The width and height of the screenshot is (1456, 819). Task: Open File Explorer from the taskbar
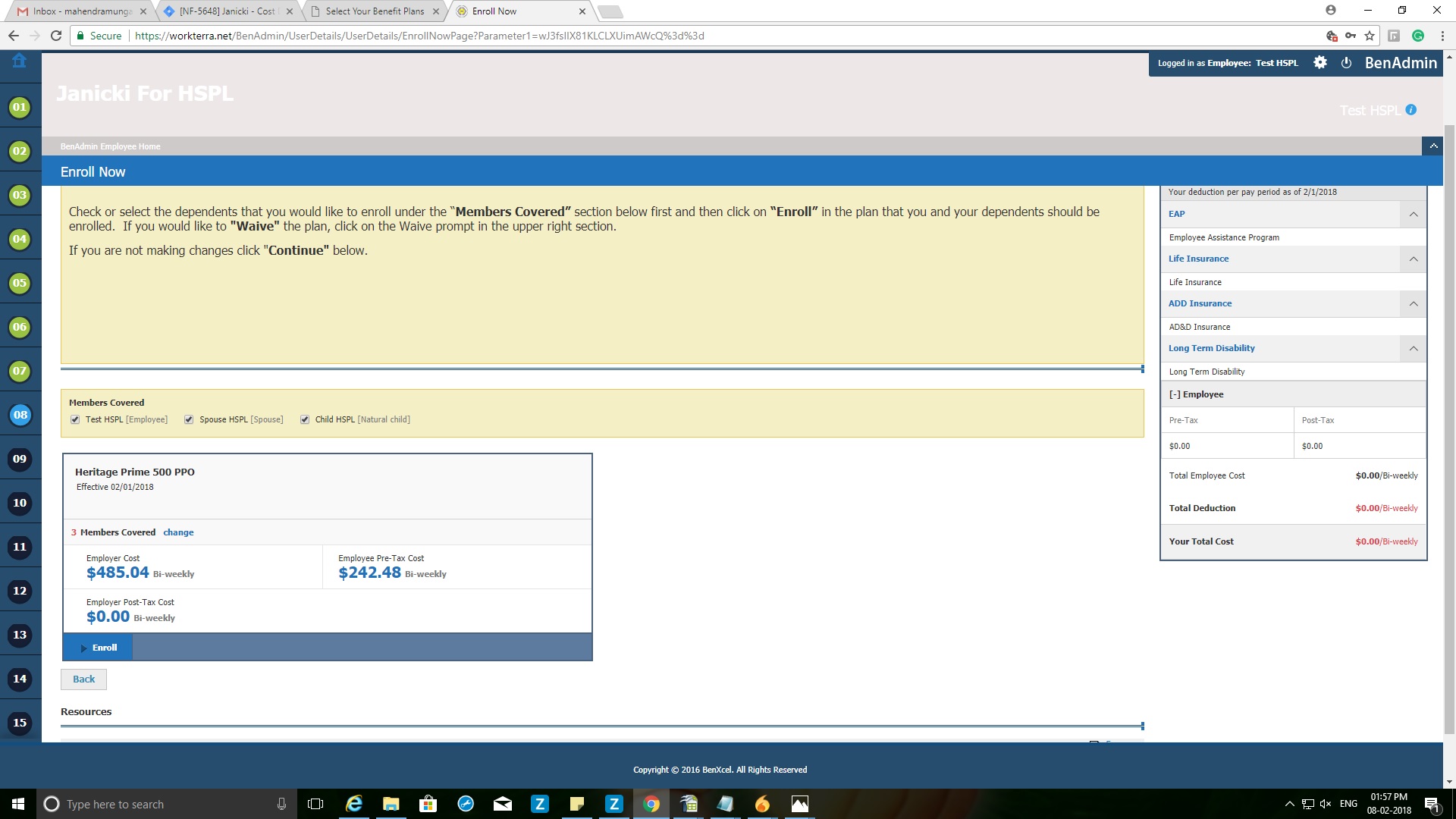click(391, 804)
